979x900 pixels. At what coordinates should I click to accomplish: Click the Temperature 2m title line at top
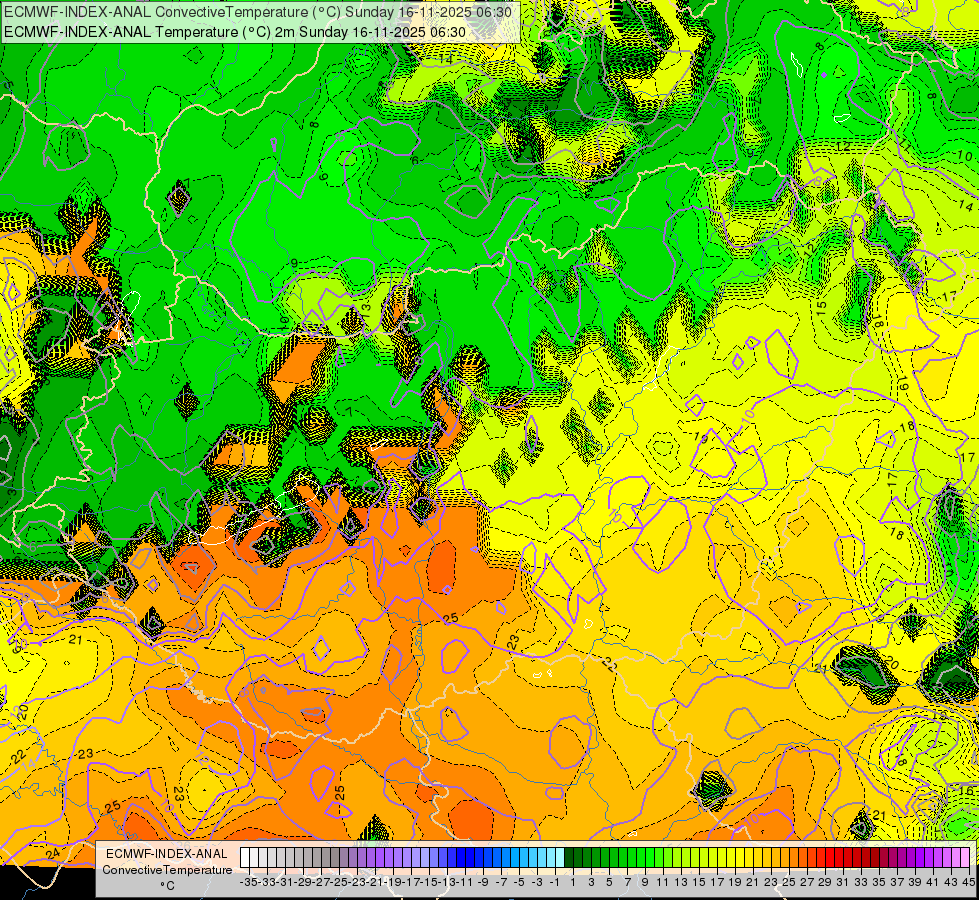[x=235, y=32]
